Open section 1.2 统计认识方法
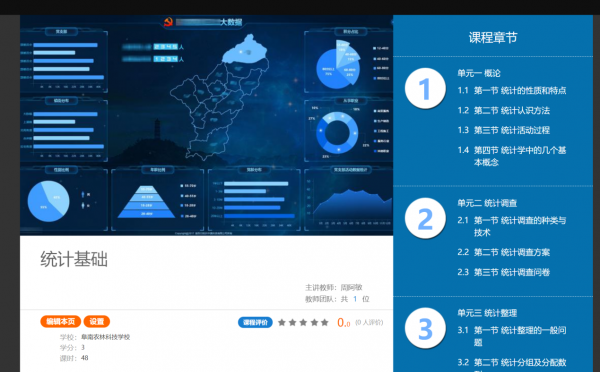The height and width of the screenshot is (372, 600). click(504, 111)
